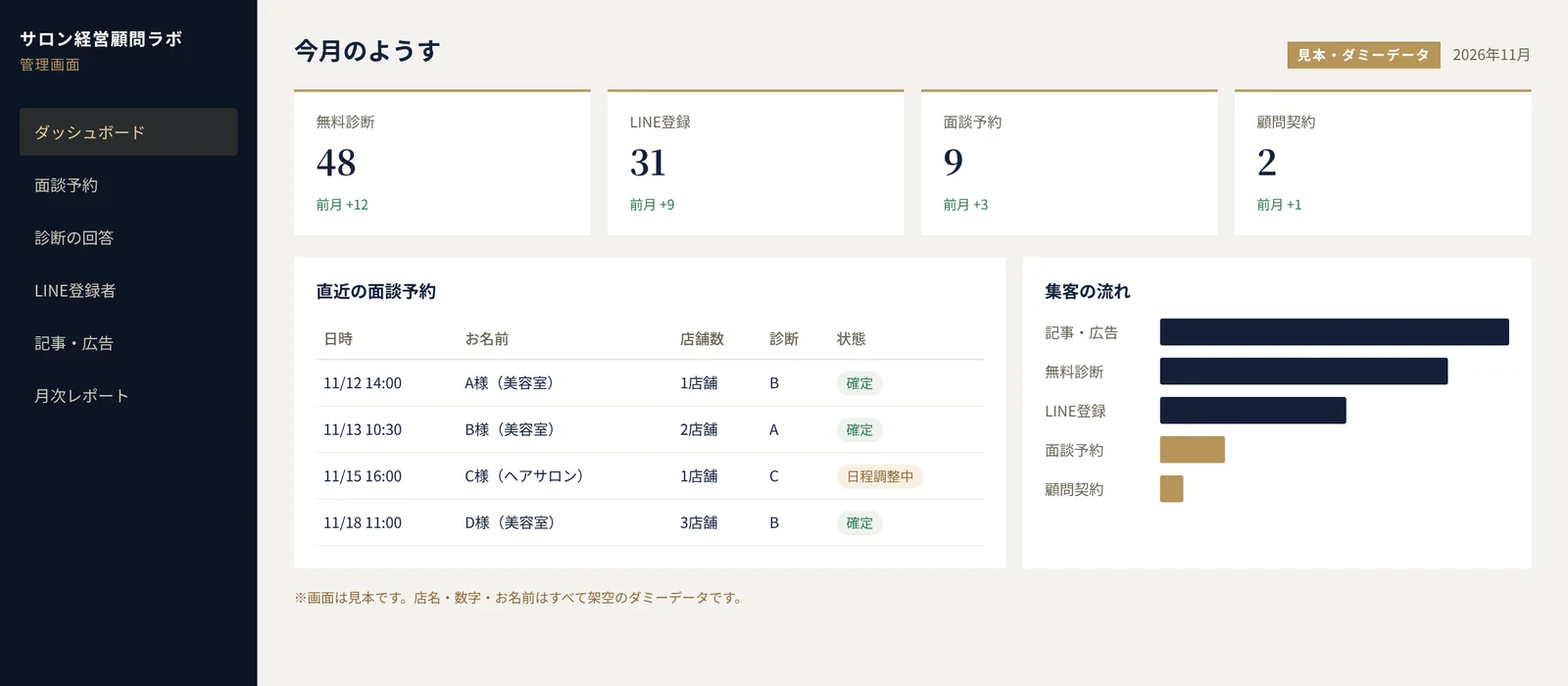Click the 確定 status badge for A様
This screenshot has height=686, width=1568.
pyautogui.click(x=859, y=383)
